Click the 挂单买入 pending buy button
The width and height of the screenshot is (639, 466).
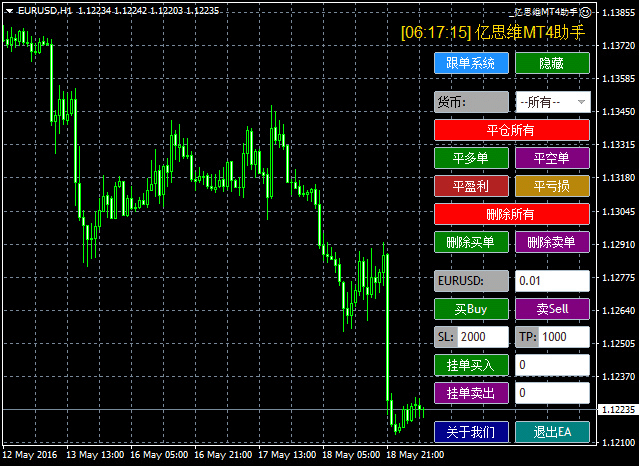click(x=471, y=365)
